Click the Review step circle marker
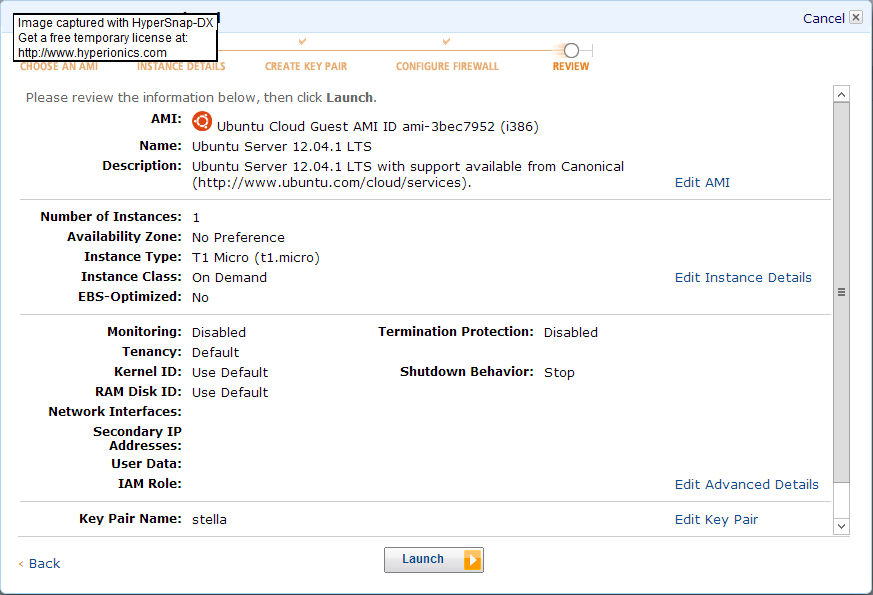The height and width of the screenshot is (595, 873). point(571,51)
